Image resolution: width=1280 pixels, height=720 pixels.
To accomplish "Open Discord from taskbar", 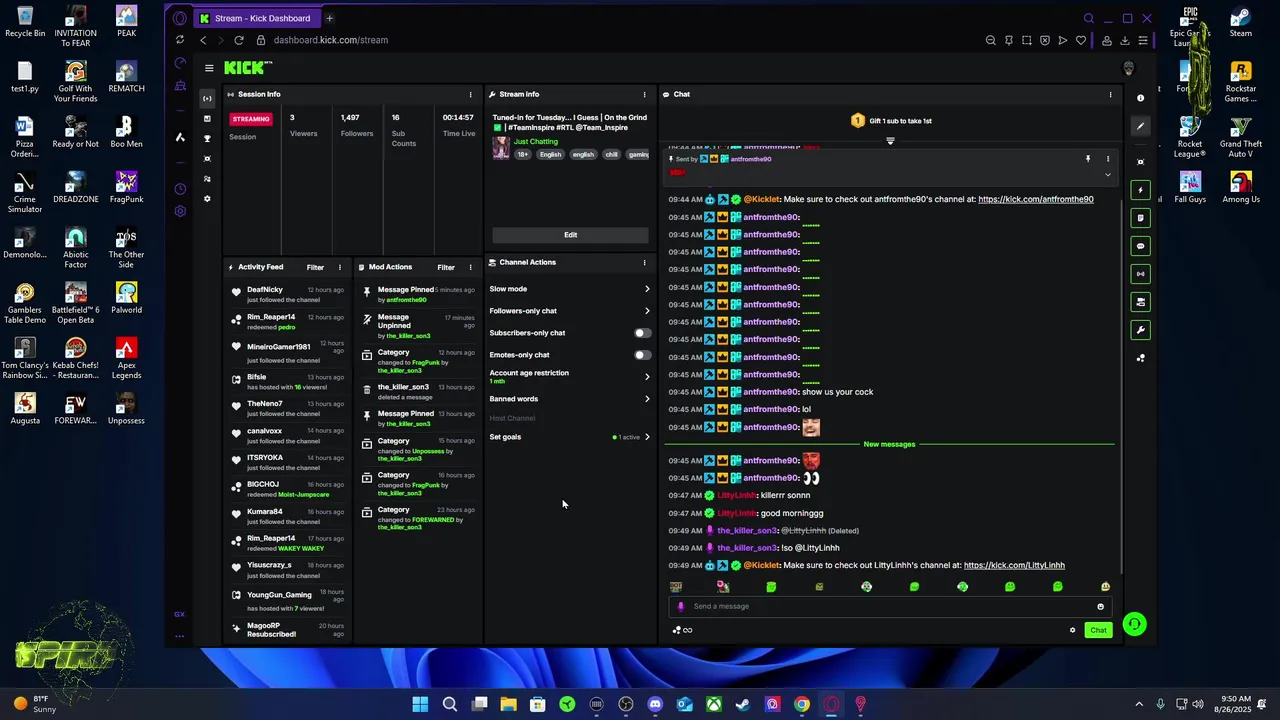I will point(655,704).
